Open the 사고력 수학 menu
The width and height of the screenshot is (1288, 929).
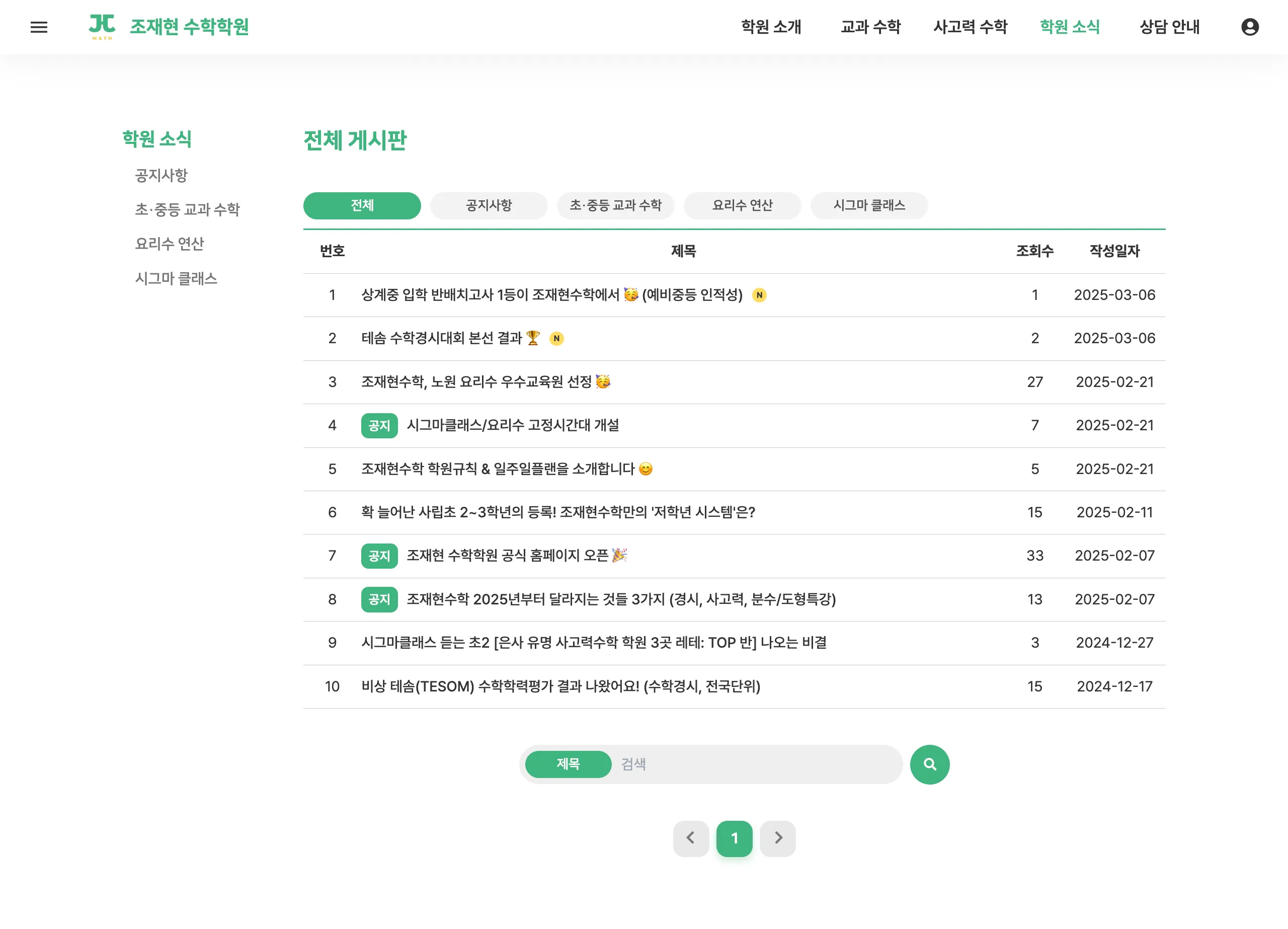[970, 27]
